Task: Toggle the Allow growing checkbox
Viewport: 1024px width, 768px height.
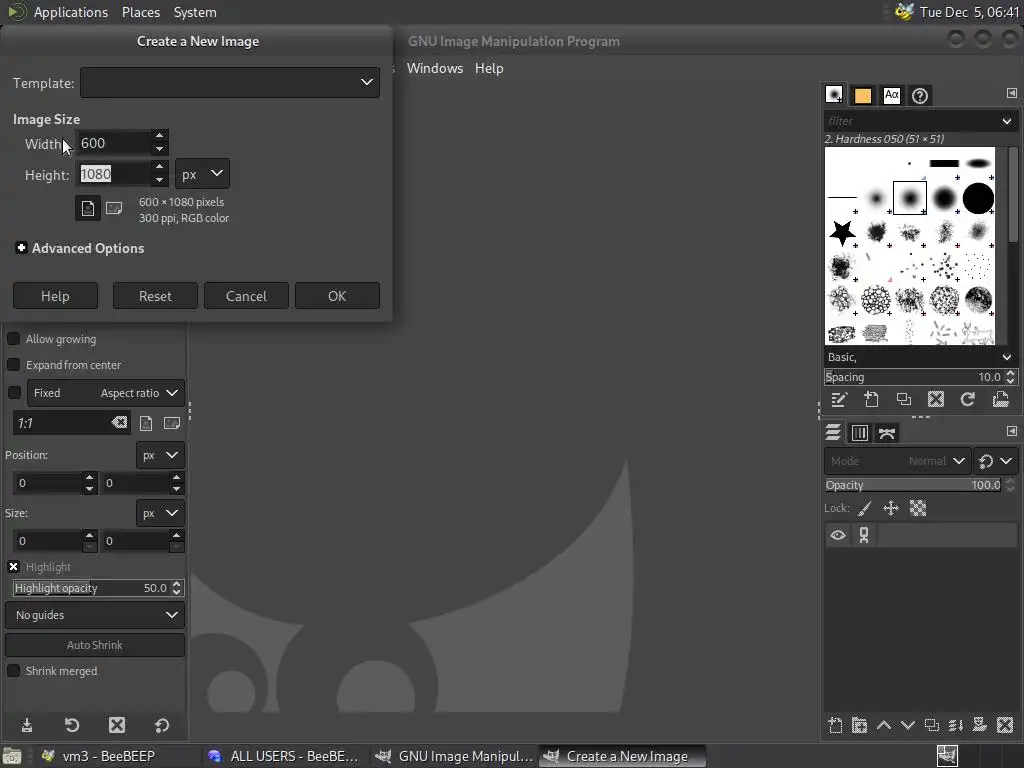Action: [13, 339]
